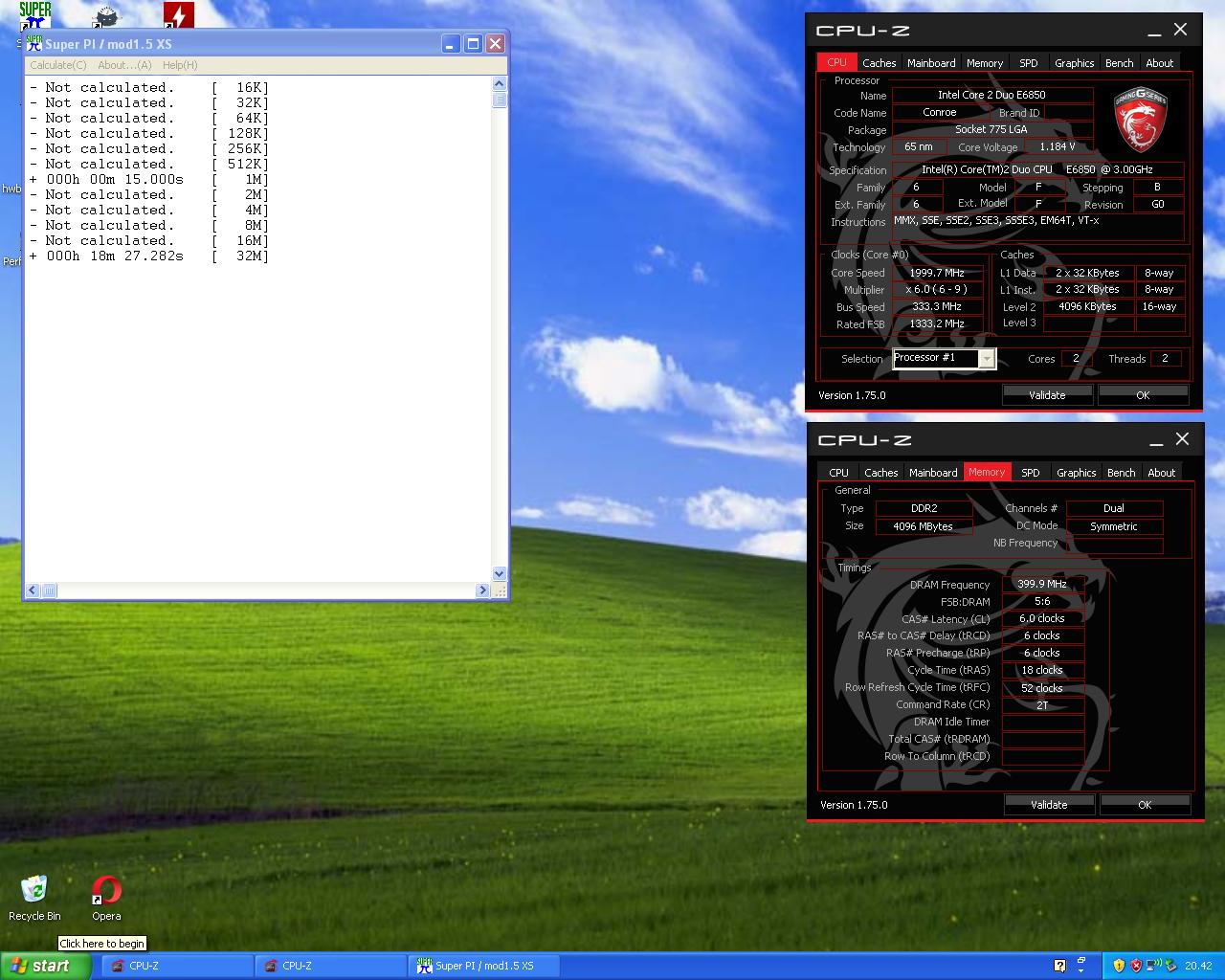This screenshot has width=1225, height=980.
Task: Open the Bench tab in upper CPU-Z
Action: (x=1119, y=63)
